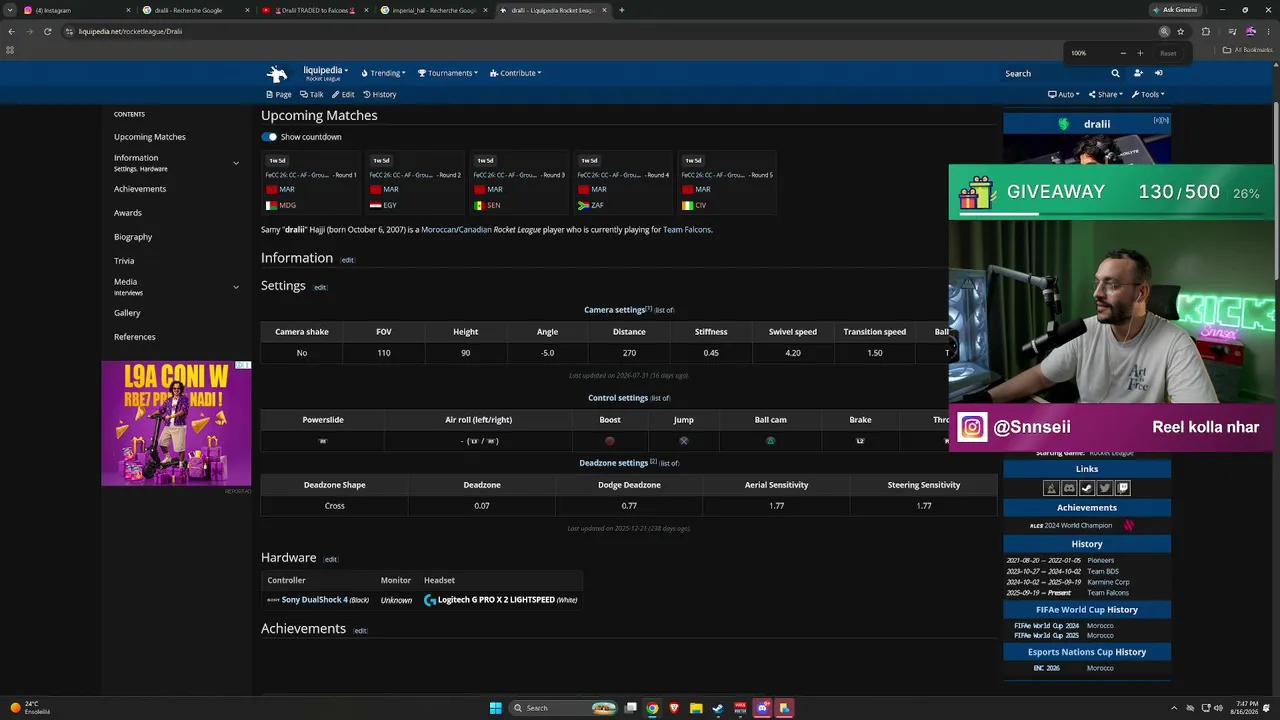The height and width of the screenshot is (720, 1280).
Task: Open the Share dropdown
Action: (x=1106, y=94)
